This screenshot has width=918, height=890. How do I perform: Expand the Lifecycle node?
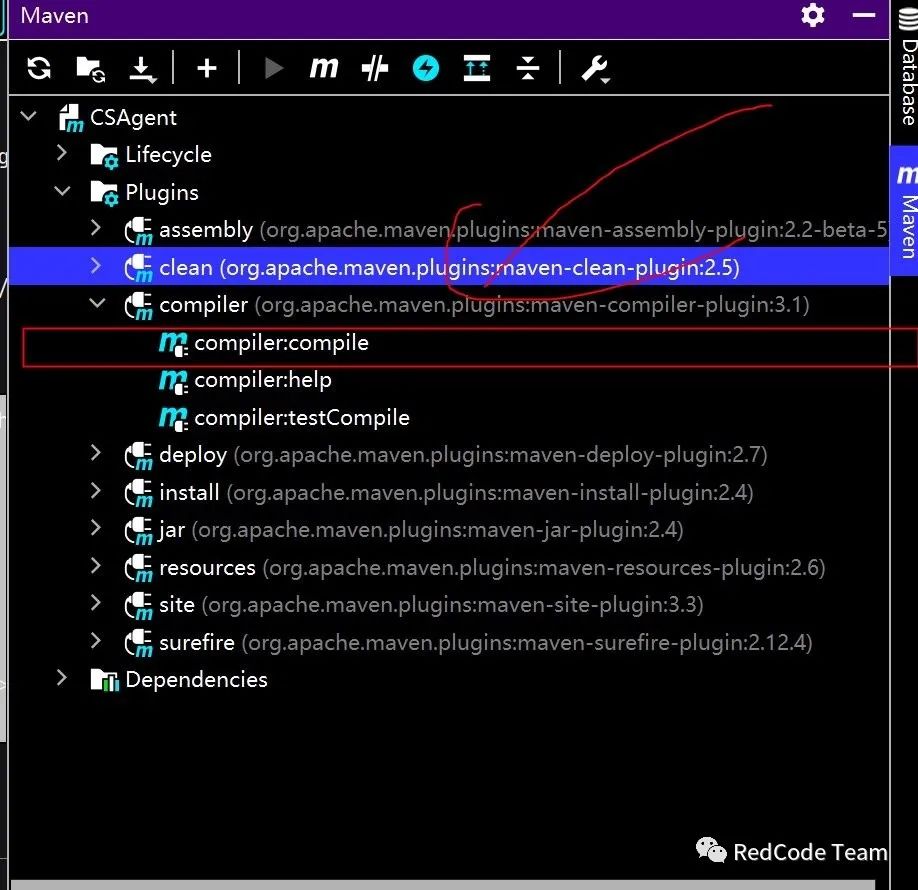[62, 153]
